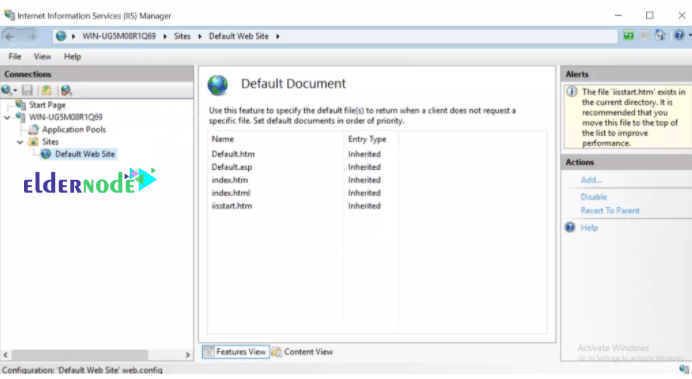692x379 pixels.
Task: Click Create New Connection icon in Connections toolbar
Action: coord(6,90)
